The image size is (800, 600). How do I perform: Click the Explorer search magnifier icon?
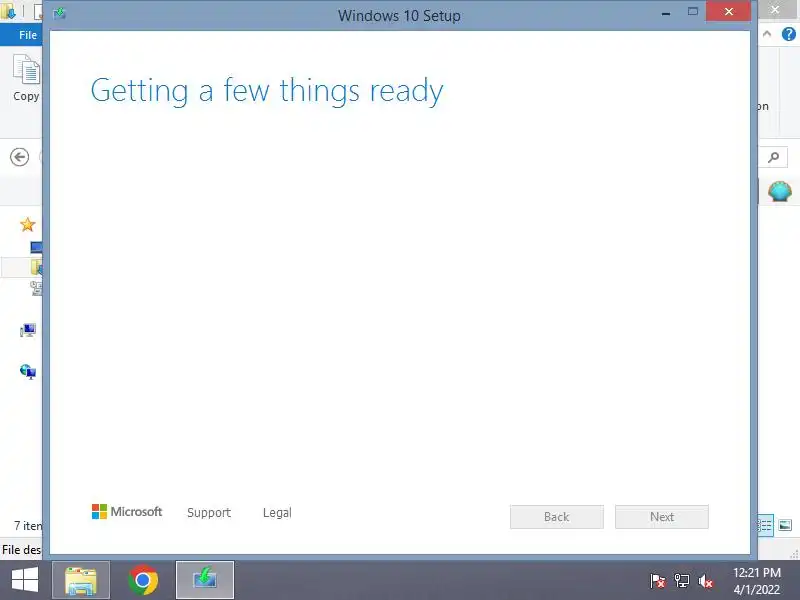773,157
